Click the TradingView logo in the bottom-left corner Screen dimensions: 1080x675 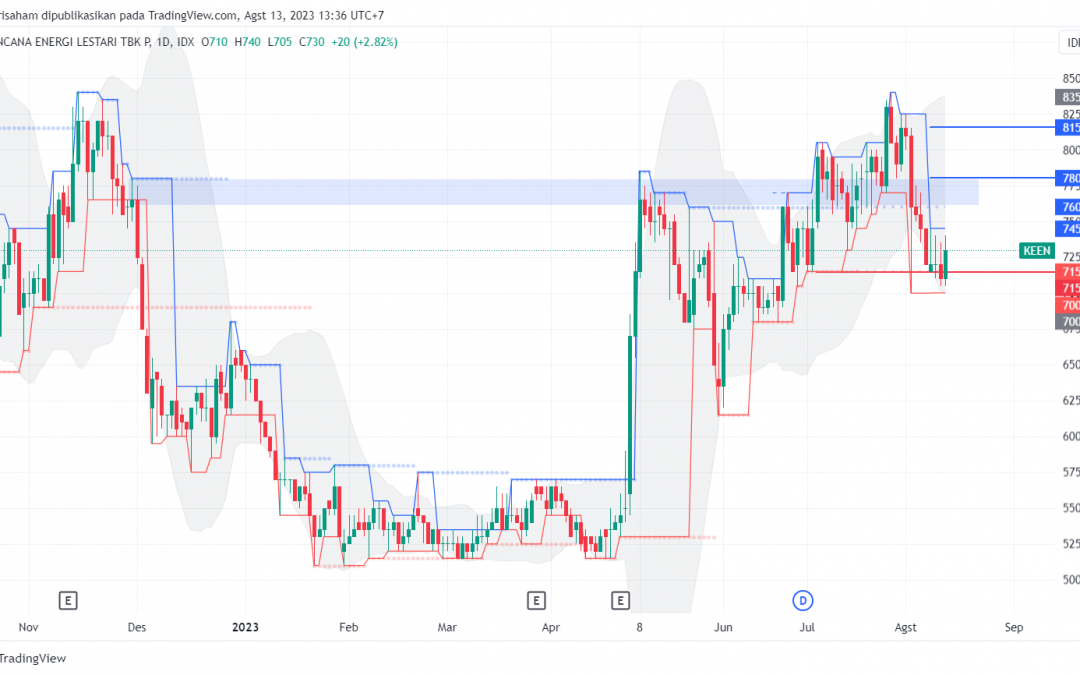[x=32, y=659]
